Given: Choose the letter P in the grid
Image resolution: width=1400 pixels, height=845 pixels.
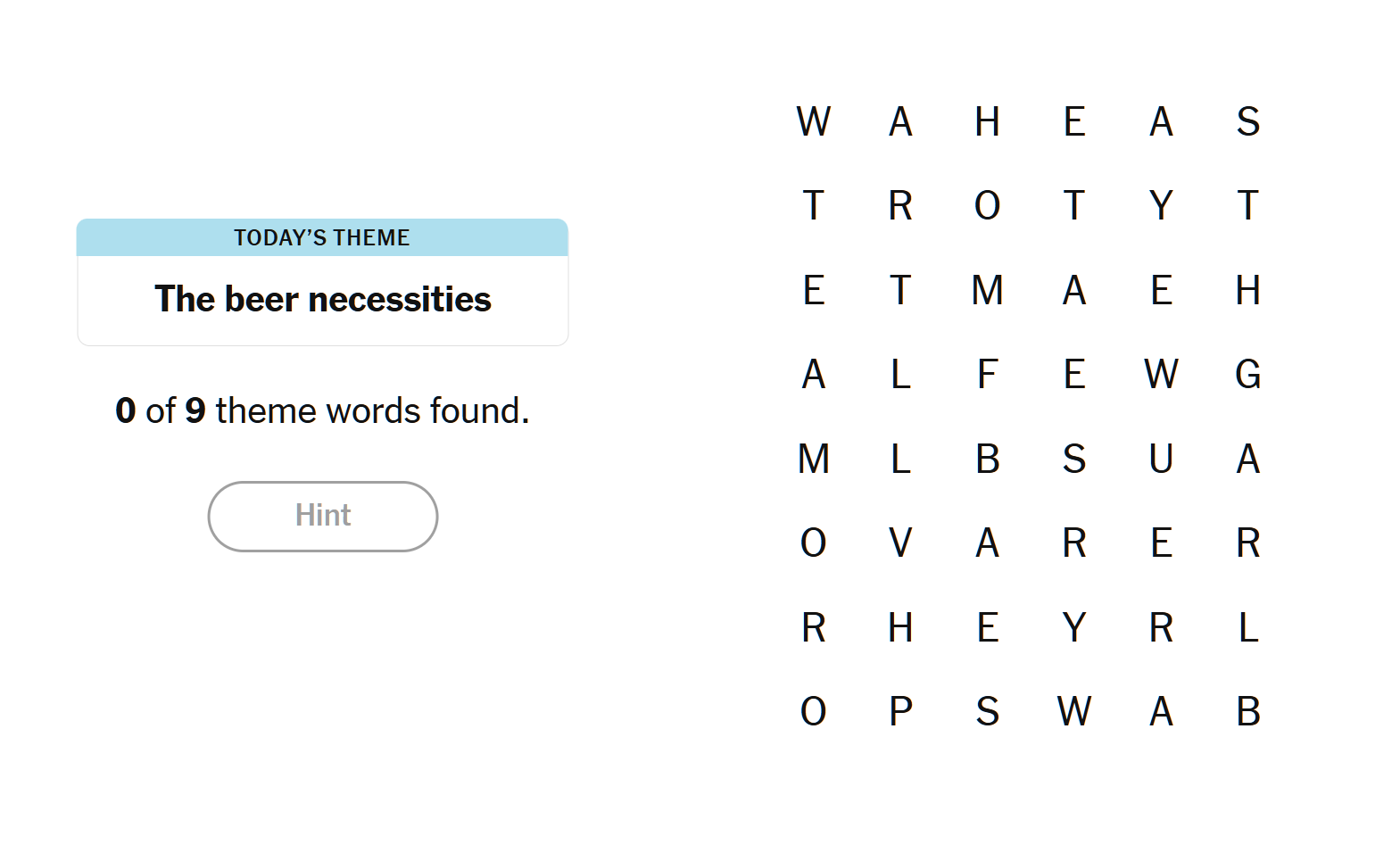Looking at the screenshot, I should tap(900, 711).
